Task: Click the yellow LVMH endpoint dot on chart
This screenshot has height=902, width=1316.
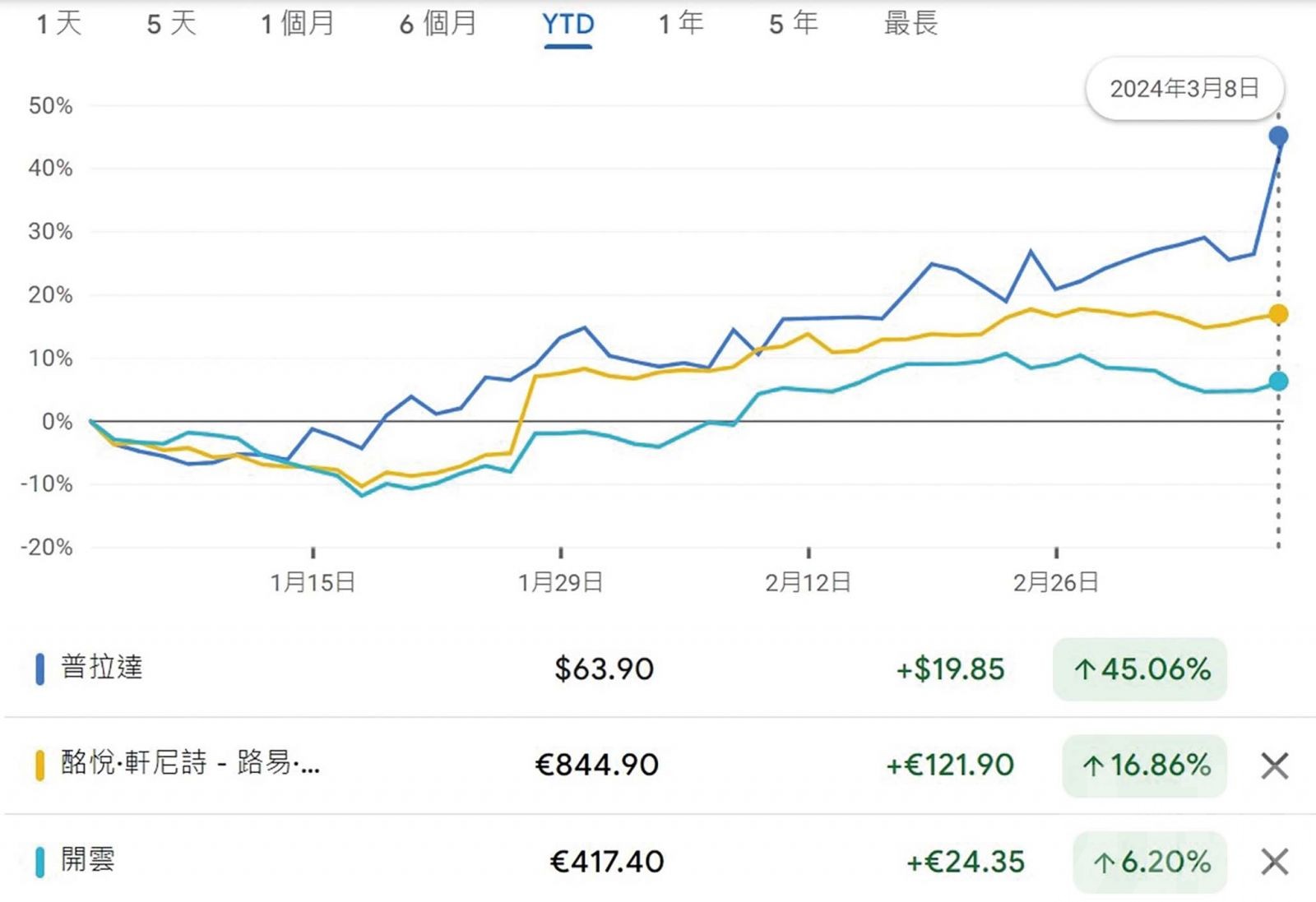Action: pyautogui.click(x=1278, y=314)
